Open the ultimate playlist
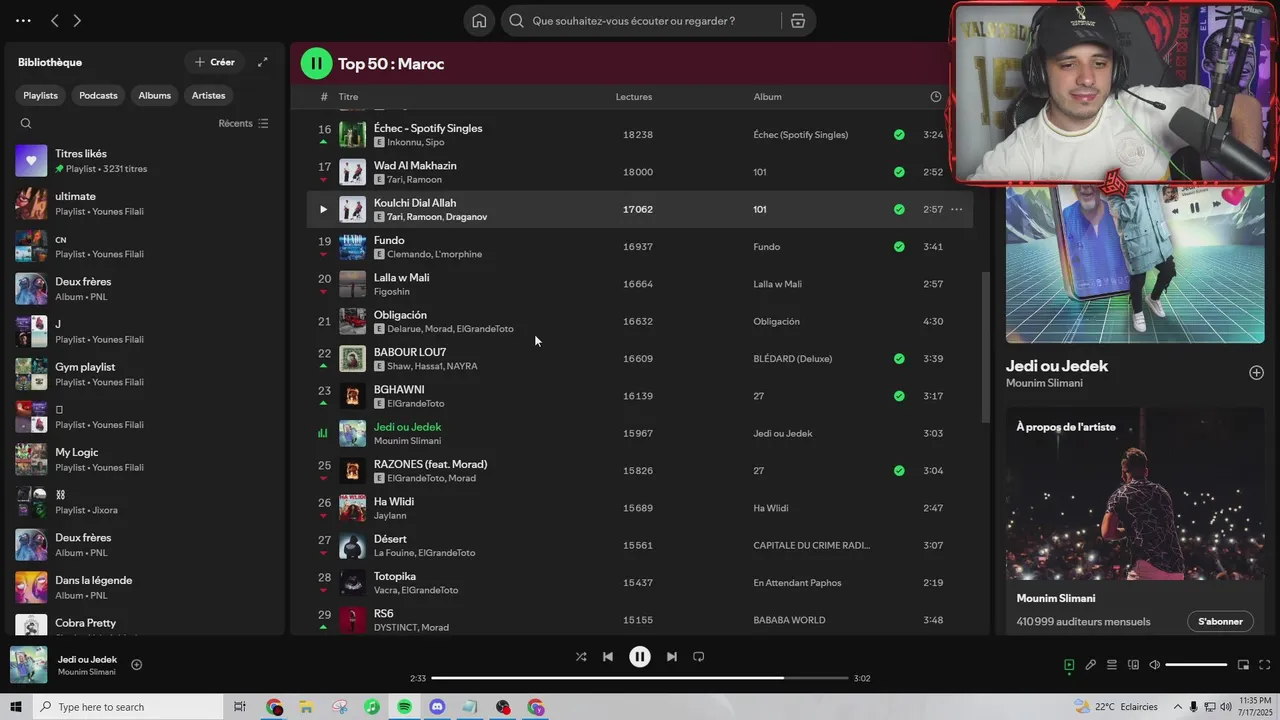The height and width of the screenshot is (720, 1280). click(143, 203)
